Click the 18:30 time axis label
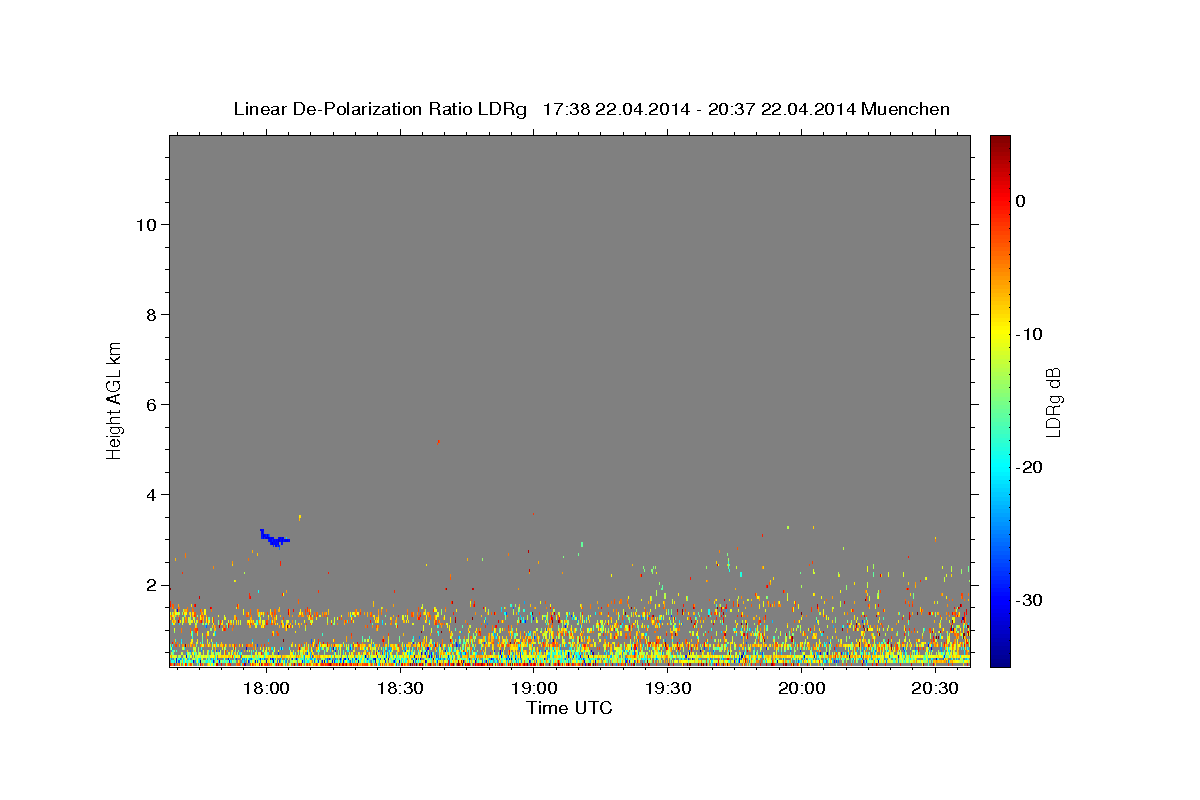The width and height of the screenshot is (1200, 800). 401,688
